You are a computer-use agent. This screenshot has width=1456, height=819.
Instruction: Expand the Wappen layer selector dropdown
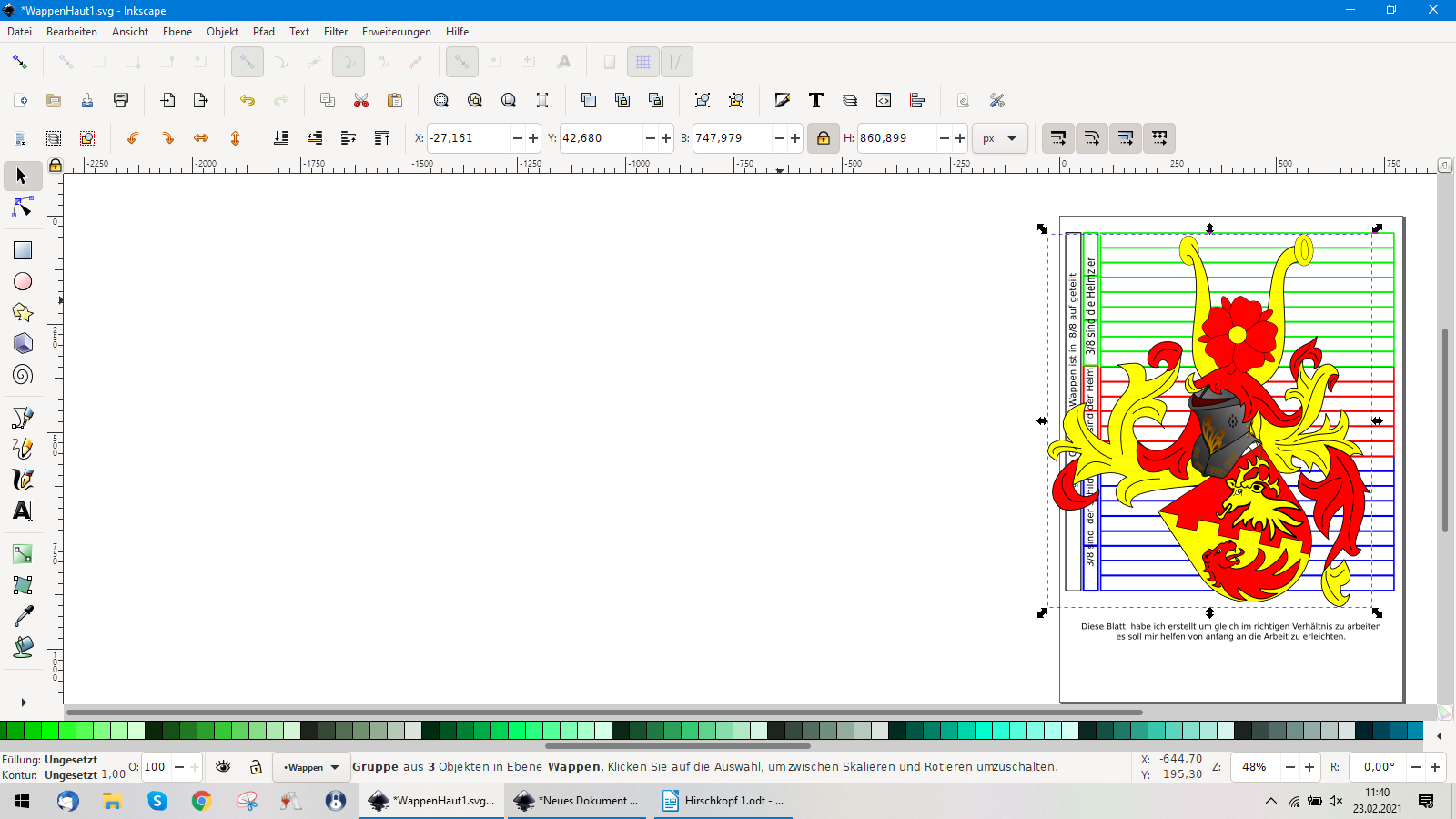tap(311, 767)
